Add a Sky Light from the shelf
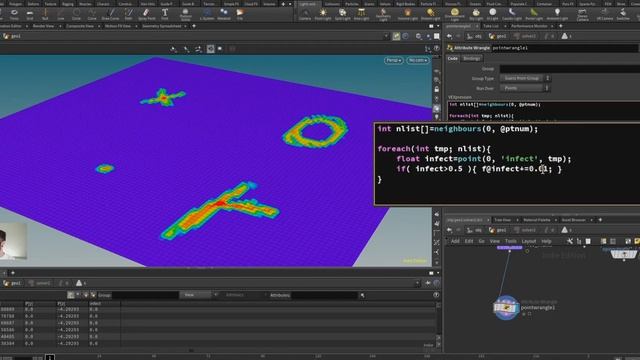 click(476, 14)
